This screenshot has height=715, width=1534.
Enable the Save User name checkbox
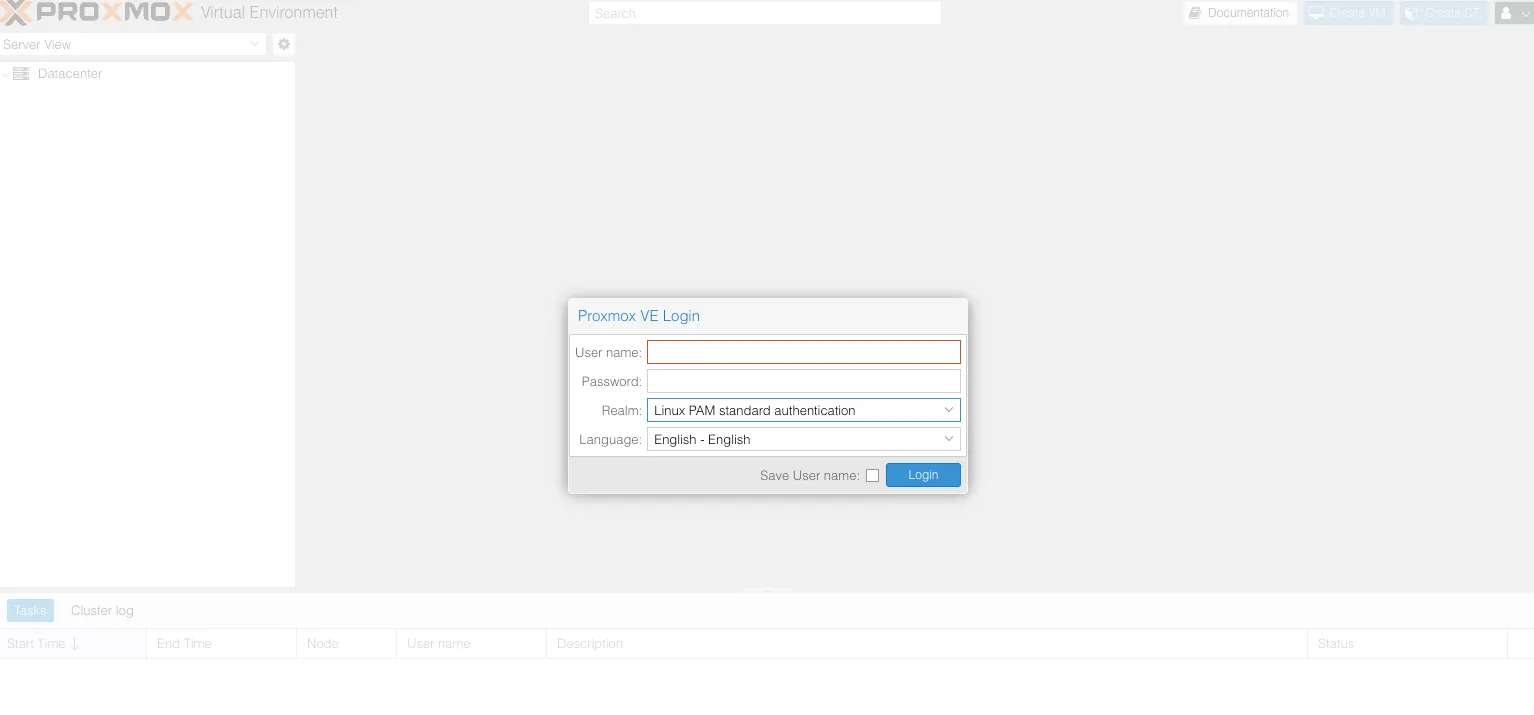872,475
